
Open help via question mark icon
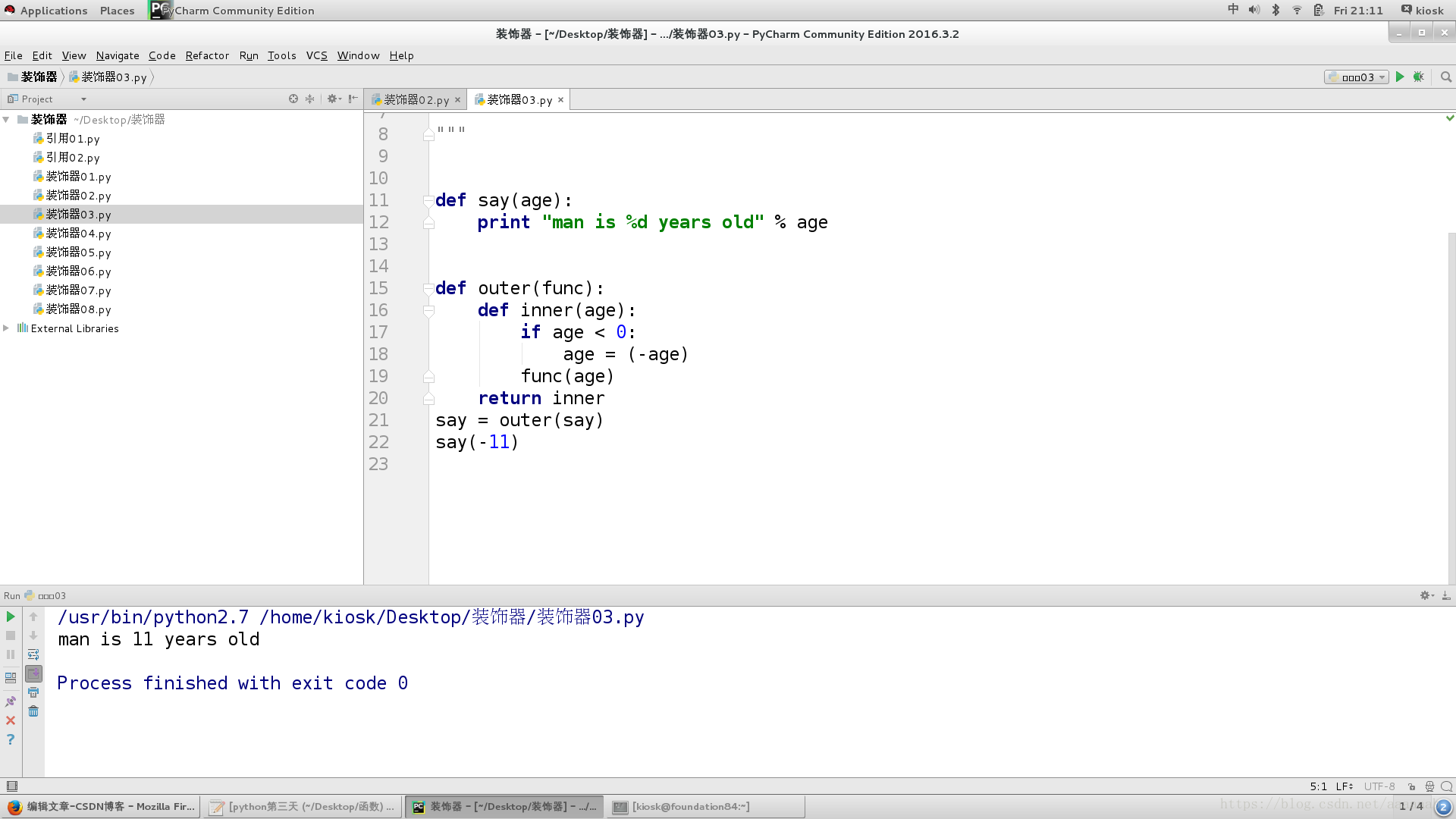(x=11, y=739)
